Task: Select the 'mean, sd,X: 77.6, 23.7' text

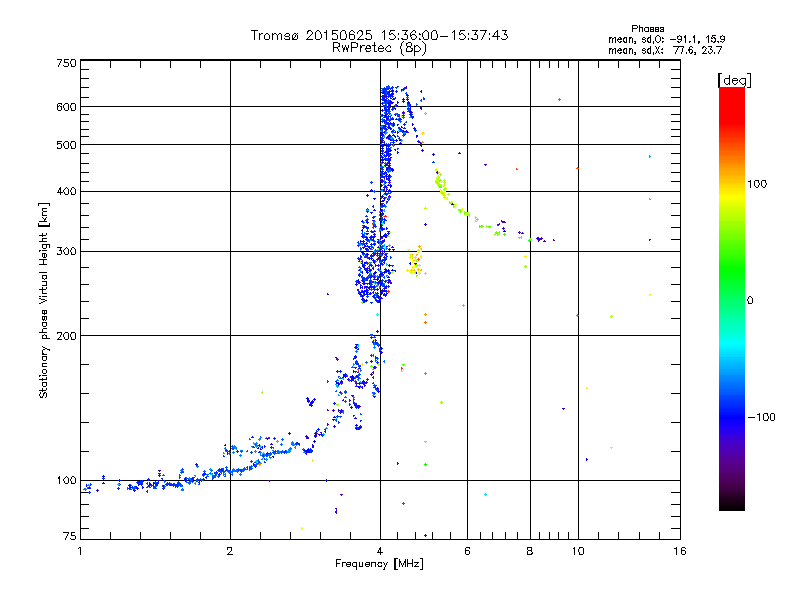Action: [x=665, y=50]
